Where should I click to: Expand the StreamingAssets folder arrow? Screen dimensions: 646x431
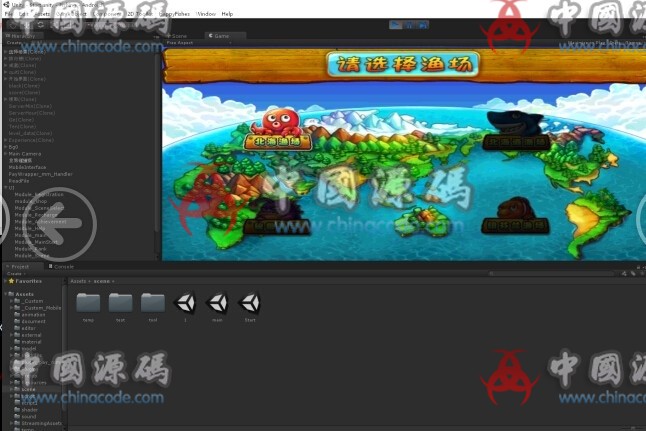coord(12,423)
